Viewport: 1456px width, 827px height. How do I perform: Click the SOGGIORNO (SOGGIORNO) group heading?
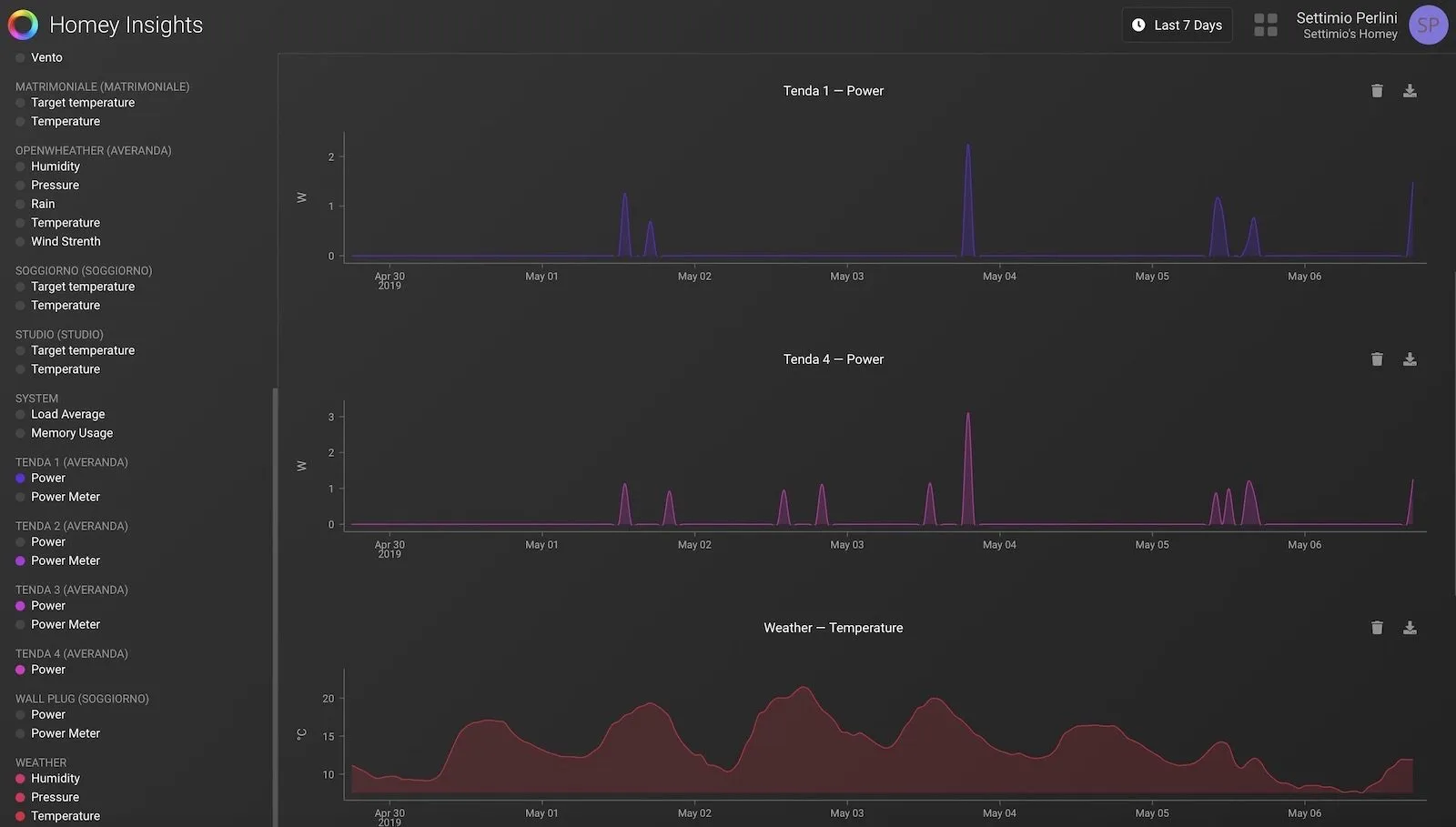pyautogui.click(x=84, y=270)
